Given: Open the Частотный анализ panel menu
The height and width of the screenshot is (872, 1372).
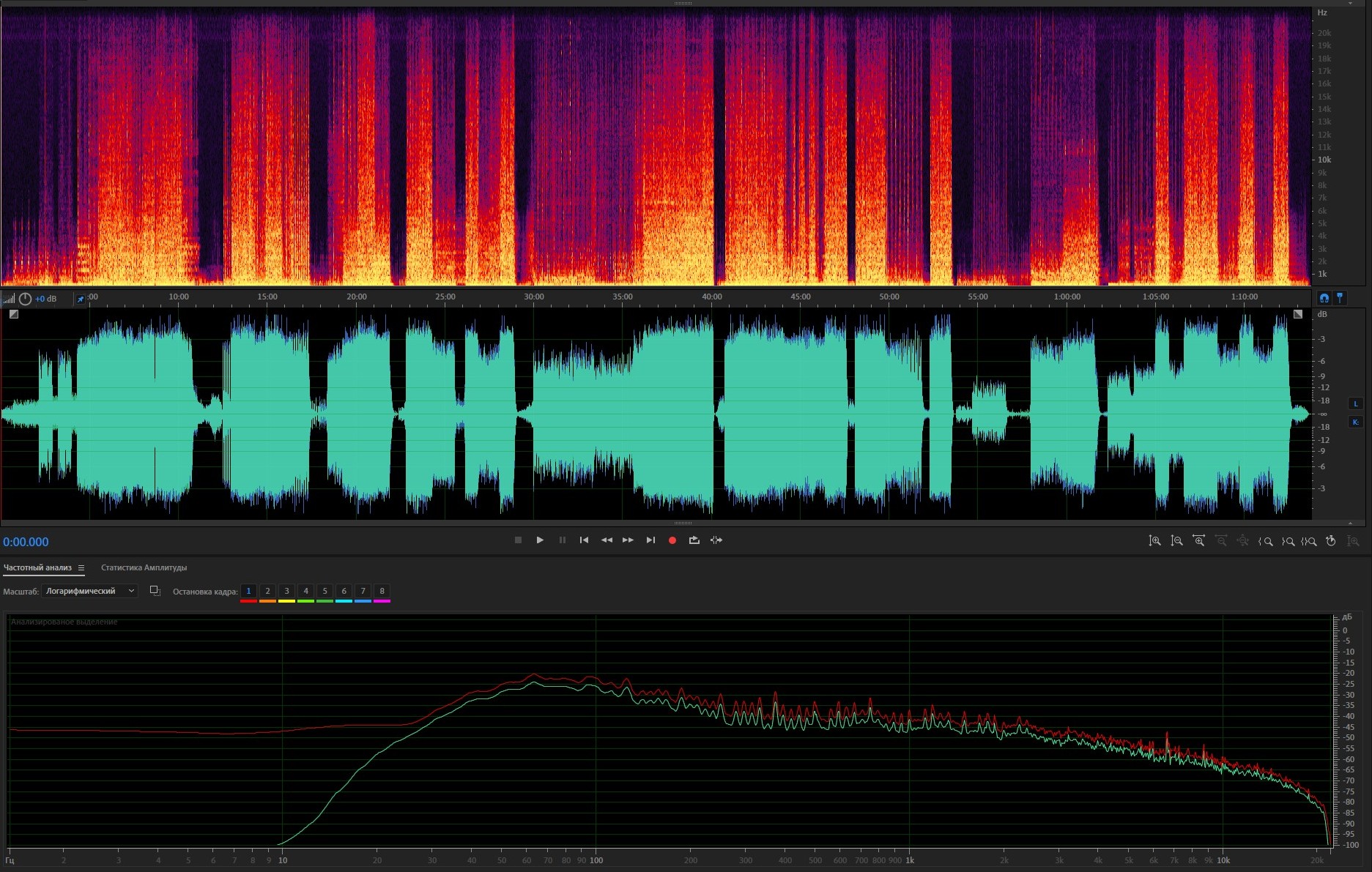Looking at the screenshot, I should coord(81,568).
